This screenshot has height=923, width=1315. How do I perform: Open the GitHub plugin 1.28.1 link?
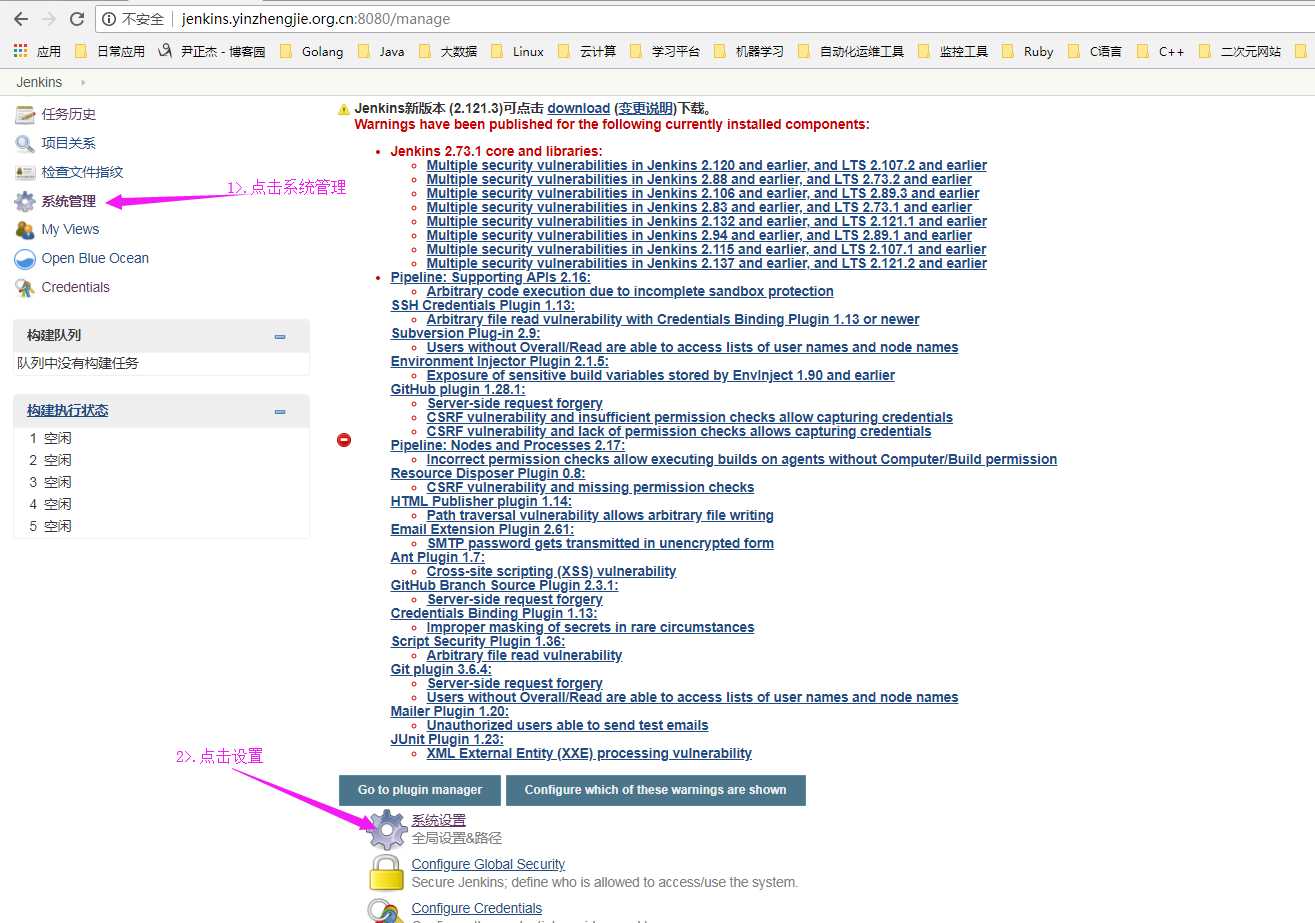(458, 389)
